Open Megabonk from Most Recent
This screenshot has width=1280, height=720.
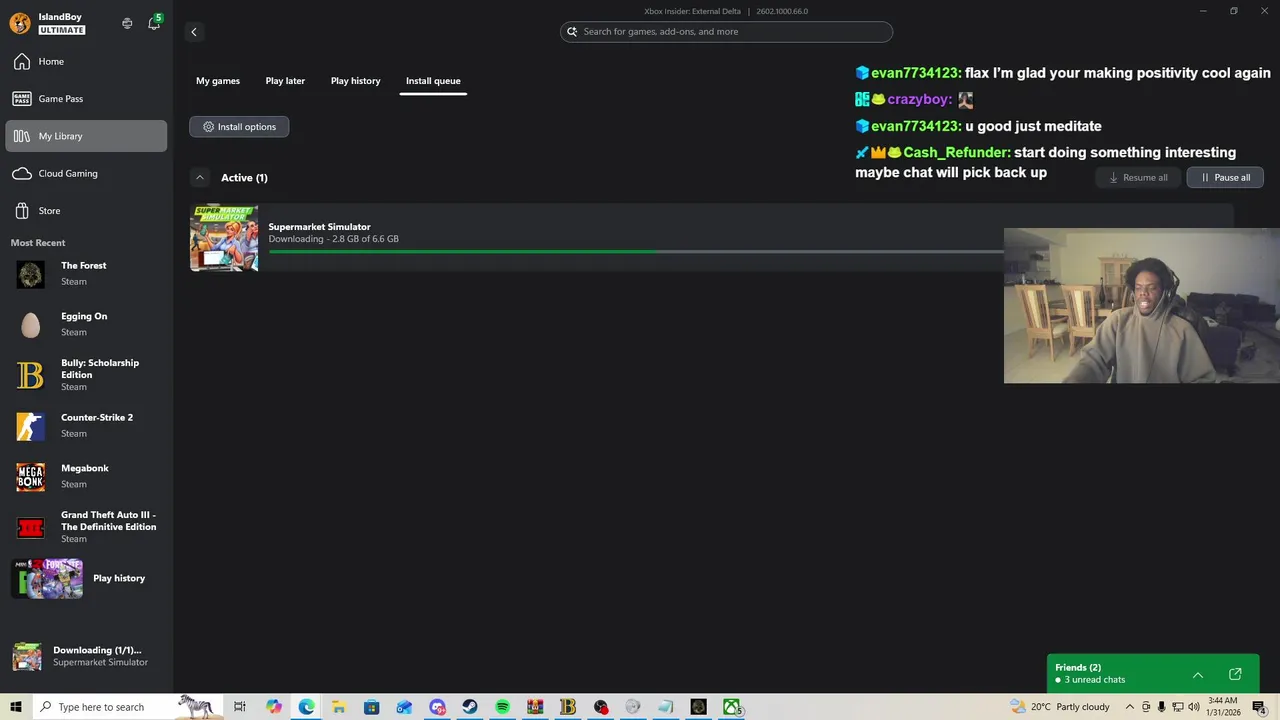coord(86,476)
